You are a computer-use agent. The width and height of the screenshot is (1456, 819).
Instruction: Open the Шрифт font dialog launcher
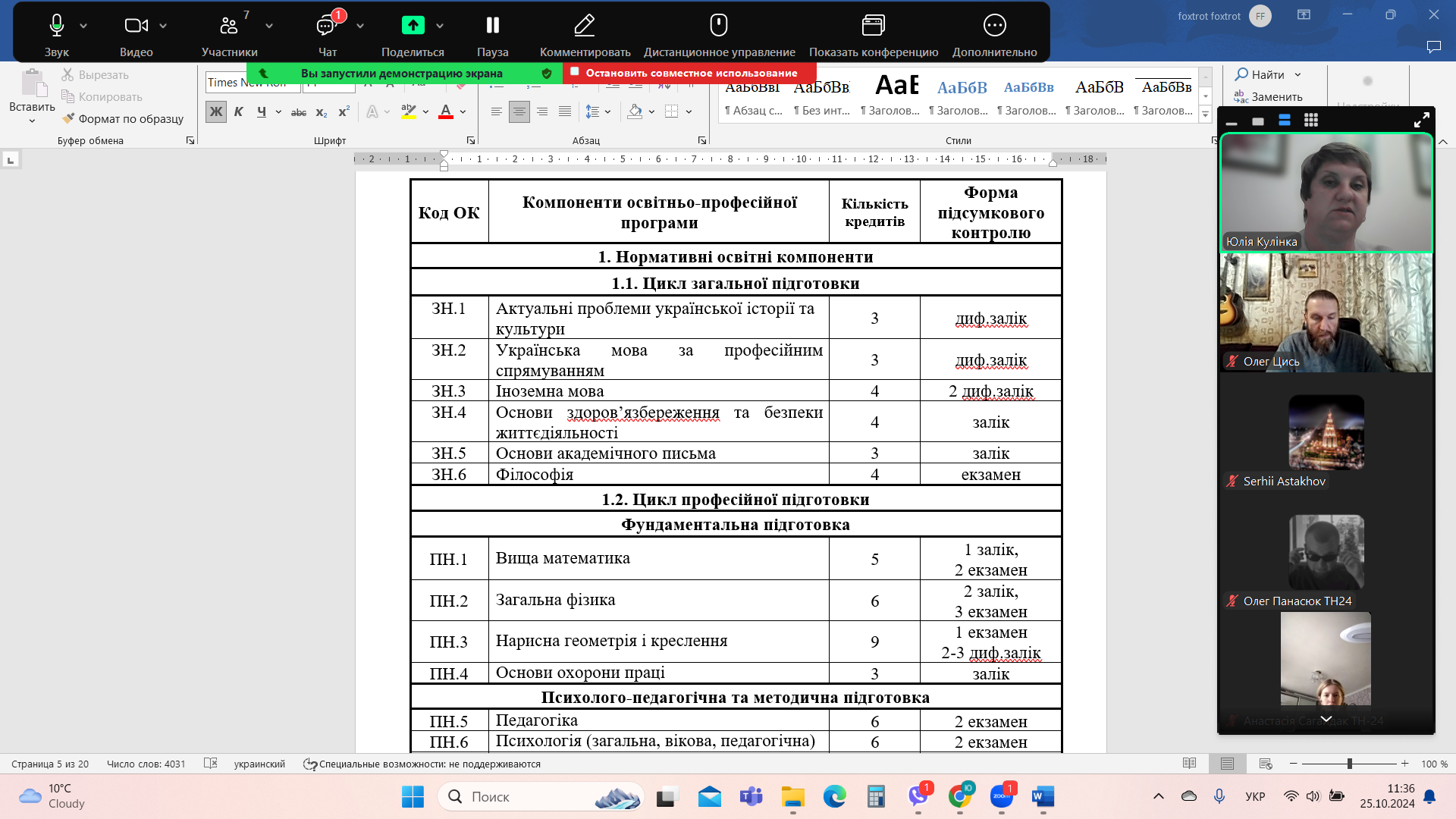coord(471,140)
